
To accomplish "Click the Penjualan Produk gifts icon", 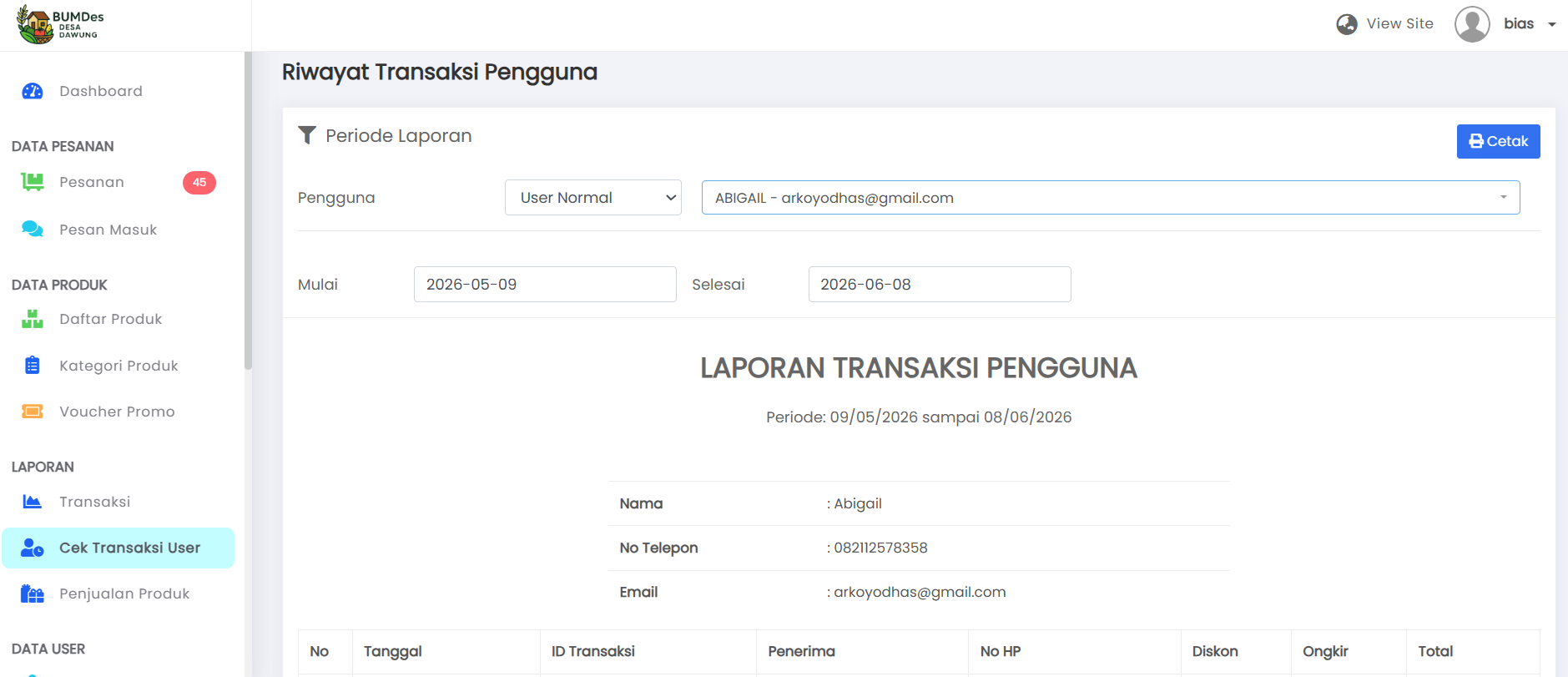I will click(x=33, y=594).
